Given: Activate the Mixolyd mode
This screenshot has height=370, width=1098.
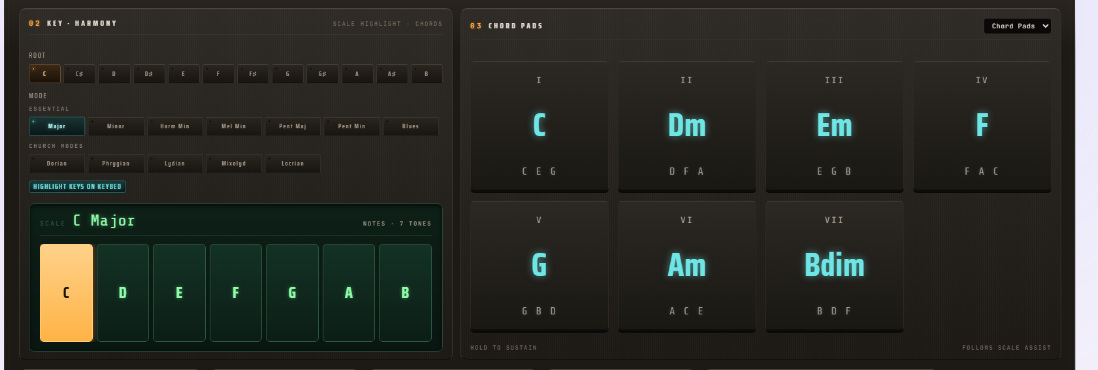Looking at the screenshot, I should click(x=234, y=163).
